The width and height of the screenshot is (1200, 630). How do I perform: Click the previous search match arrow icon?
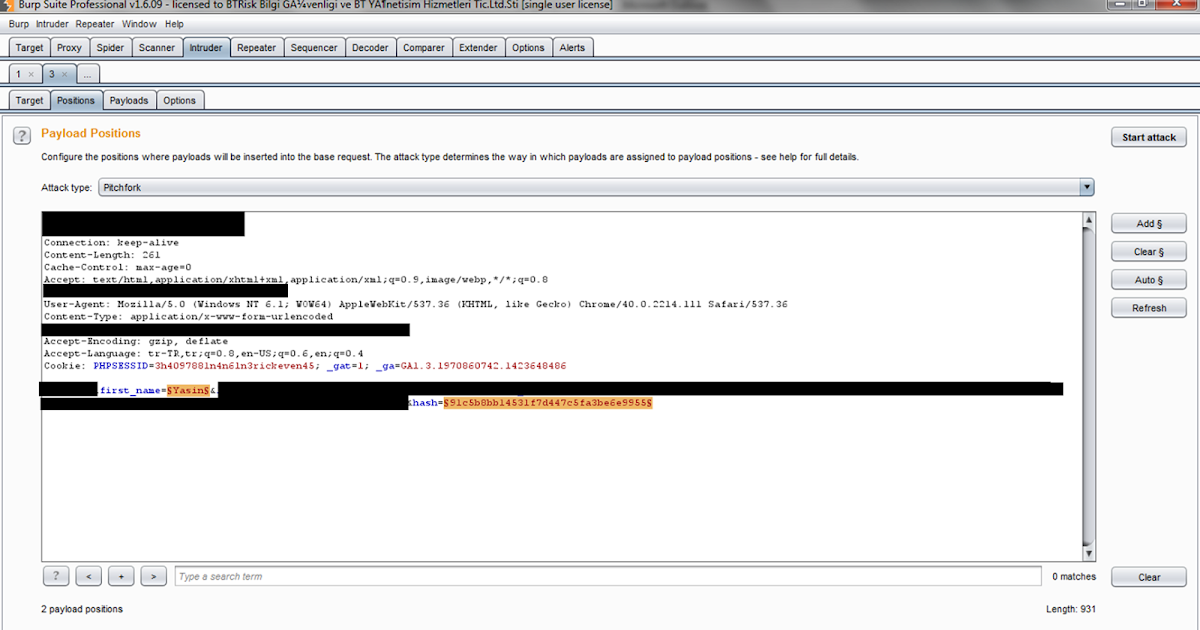88,576
